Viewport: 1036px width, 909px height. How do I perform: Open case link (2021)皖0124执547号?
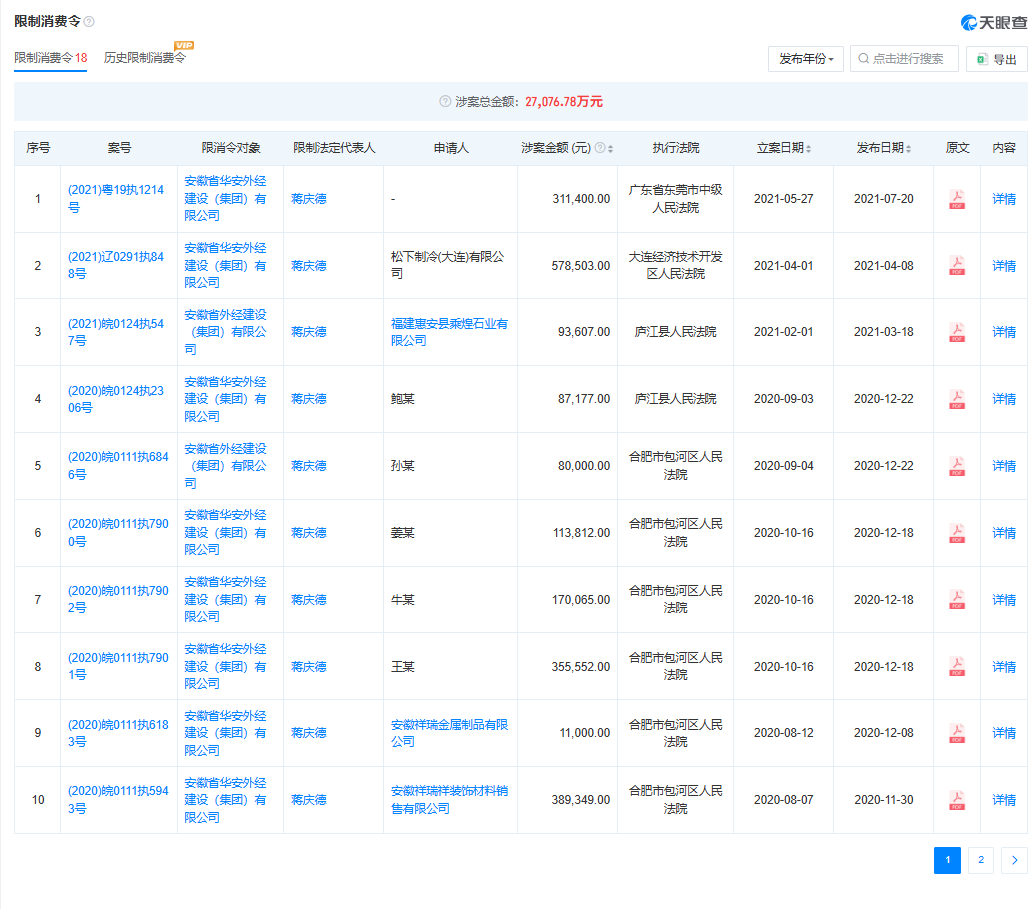pos(116,332)
